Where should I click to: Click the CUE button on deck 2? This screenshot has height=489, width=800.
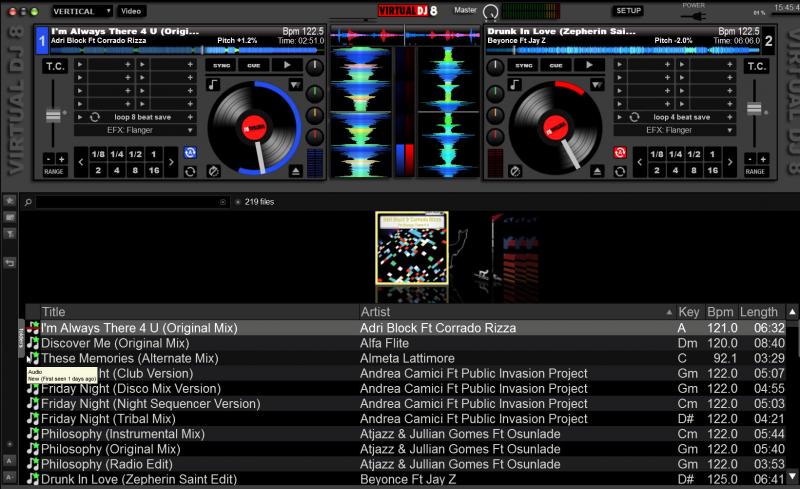coord(556,65)
